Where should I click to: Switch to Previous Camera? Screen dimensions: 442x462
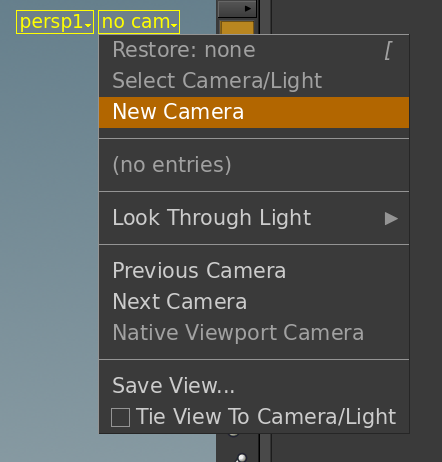point(254,270)
